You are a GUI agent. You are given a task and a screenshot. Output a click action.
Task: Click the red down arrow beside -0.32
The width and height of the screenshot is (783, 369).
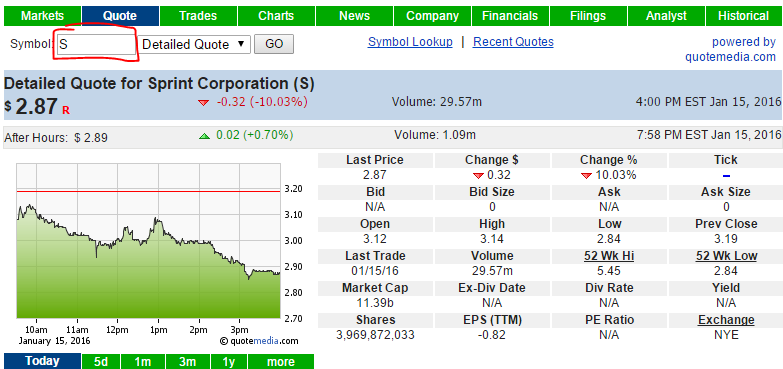[x=203, y=103]
